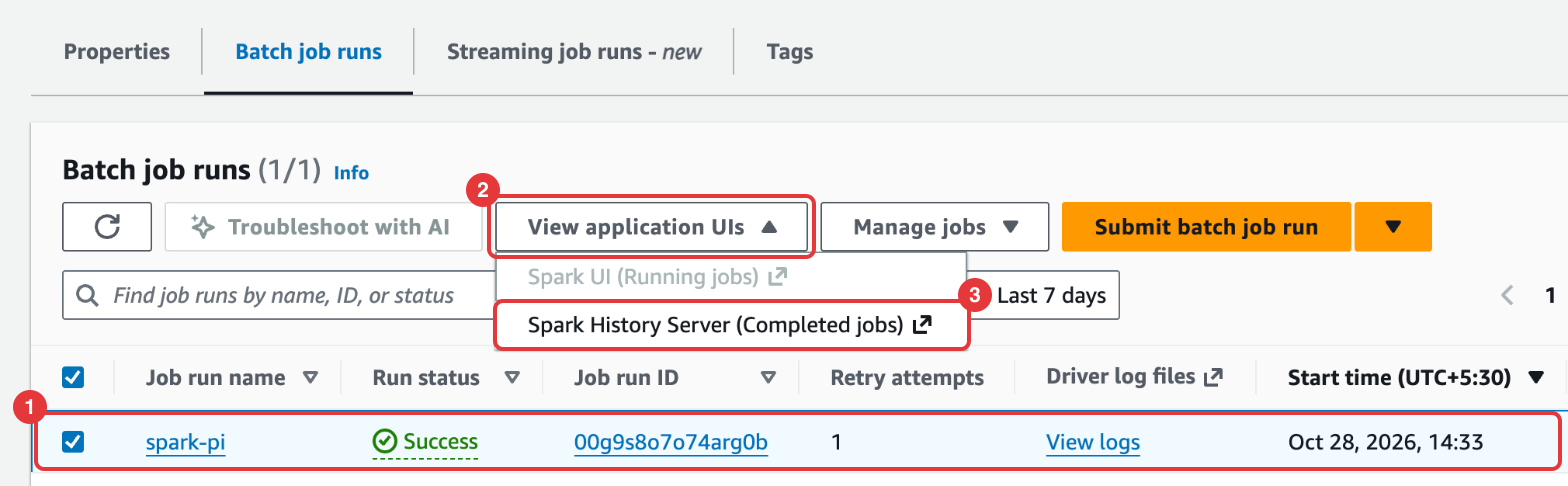Open the Info link beside Batch job runs
1568x486 pixels.
point(351,173)
